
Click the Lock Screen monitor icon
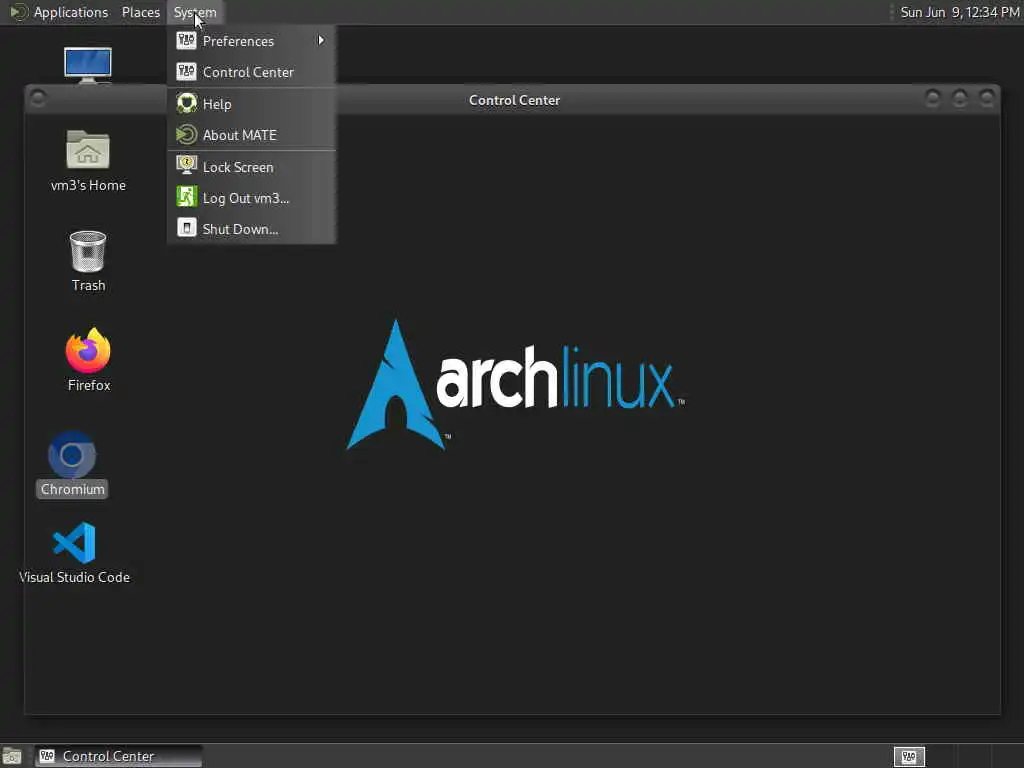(186, 165)
